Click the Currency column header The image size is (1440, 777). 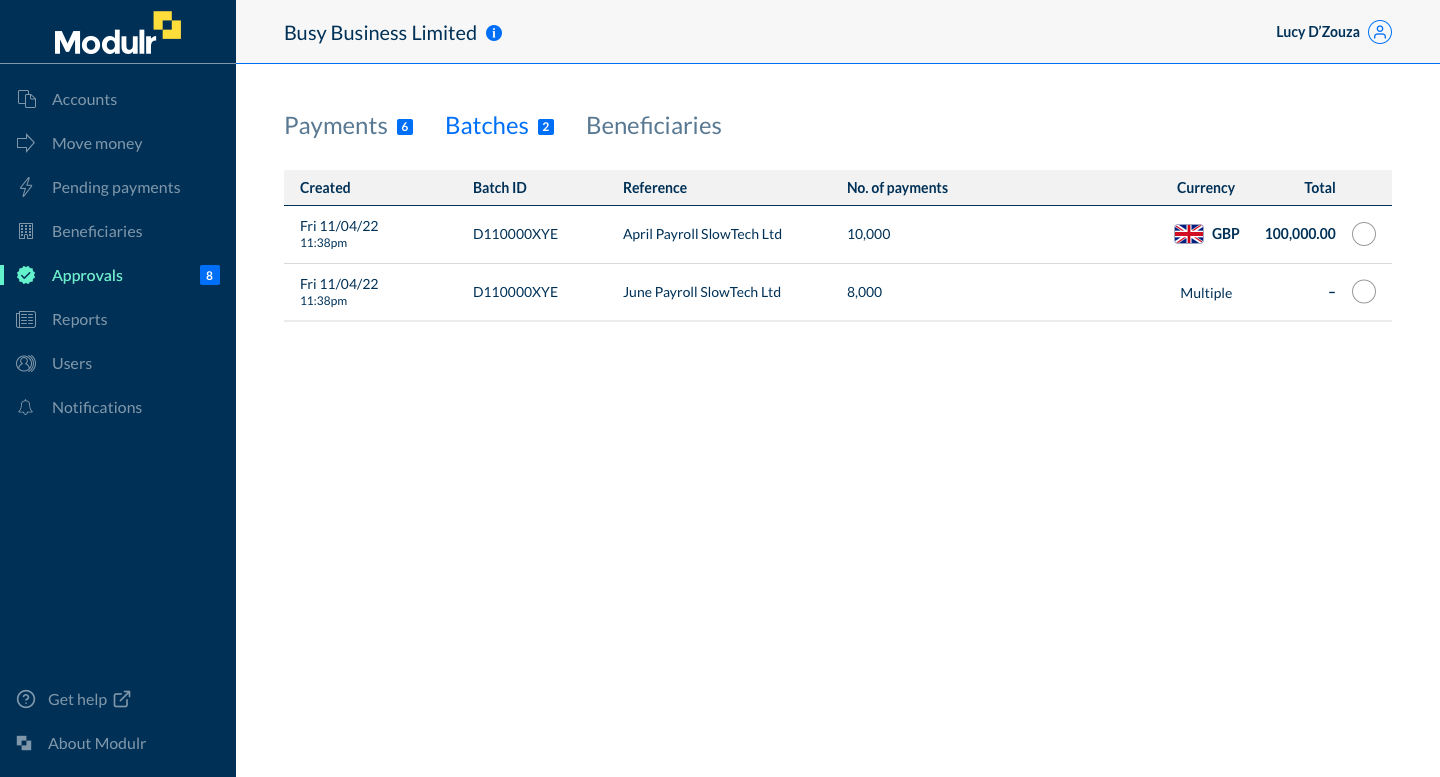tap(1206, 188)
